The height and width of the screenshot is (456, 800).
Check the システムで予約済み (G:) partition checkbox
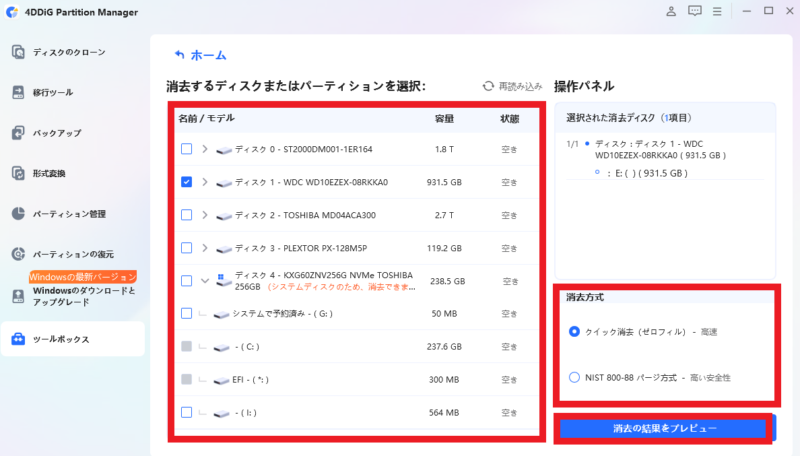[x=186, y=313]
